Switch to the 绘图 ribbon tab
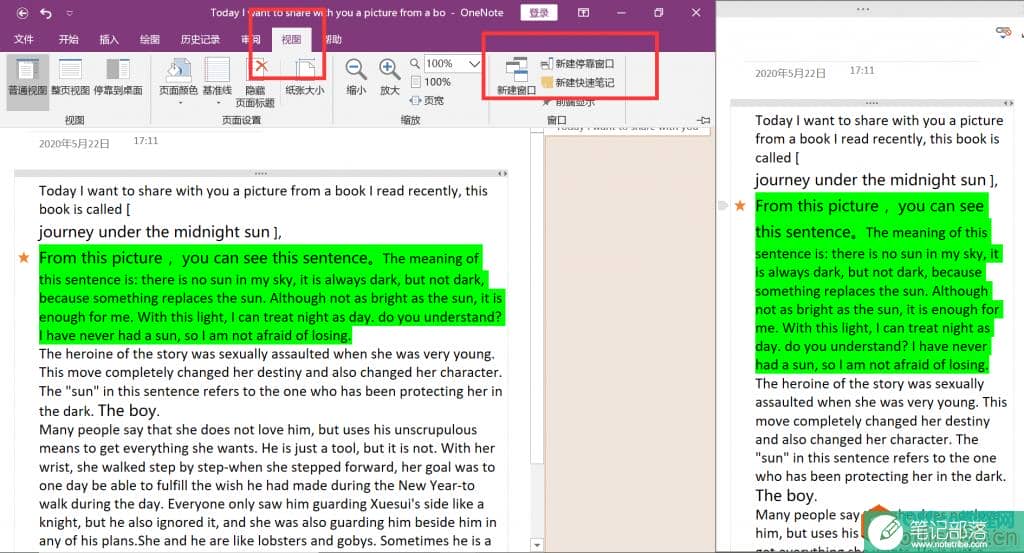Image resolution: width=1024 pixels, height=553 pixels. (150, 39)
